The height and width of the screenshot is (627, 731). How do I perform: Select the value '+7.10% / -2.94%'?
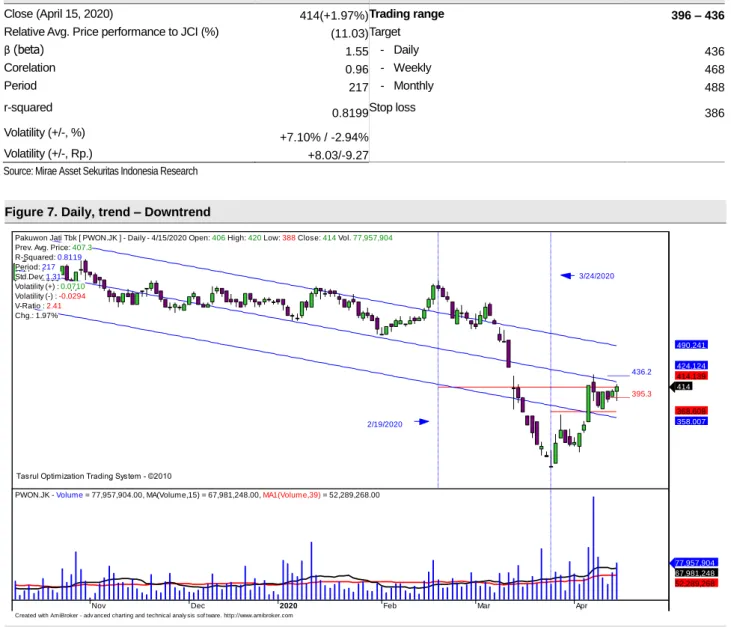(324, 138)
